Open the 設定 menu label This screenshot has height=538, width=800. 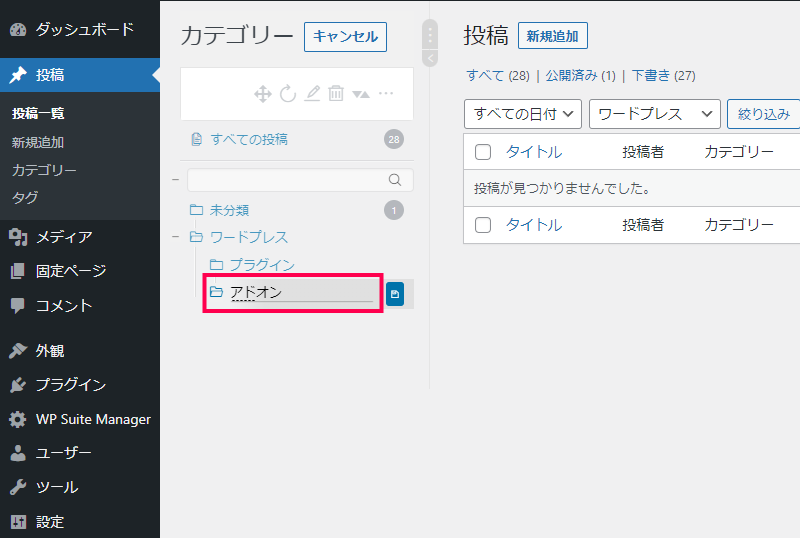click(49, 522)
